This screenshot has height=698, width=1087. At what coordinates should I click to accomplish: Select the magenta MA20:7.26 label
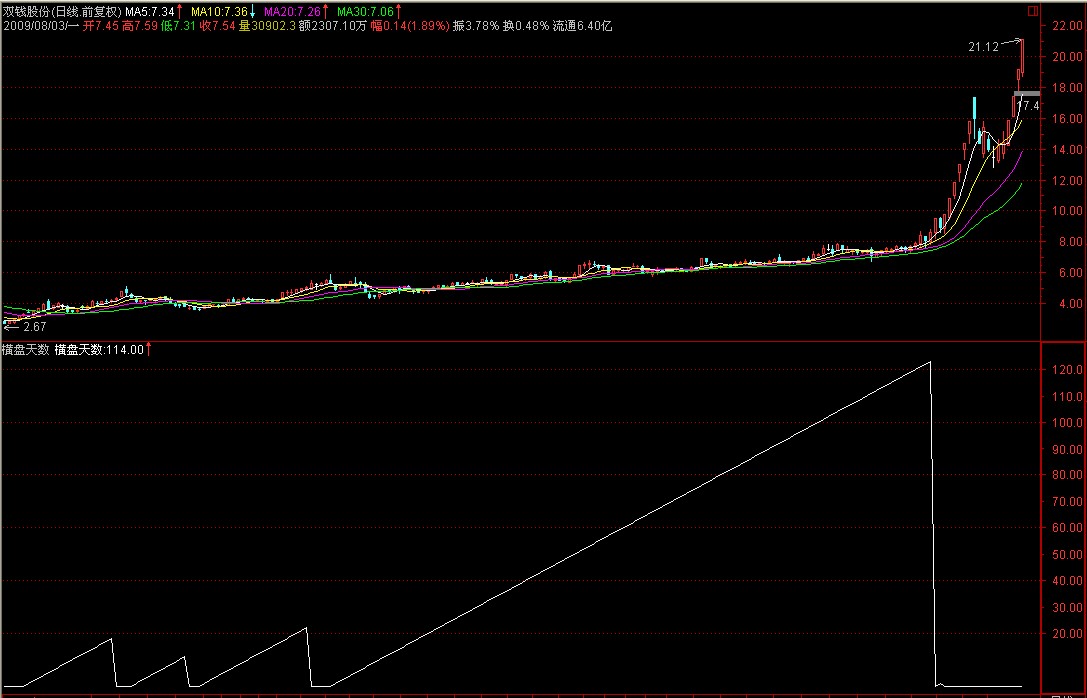coord(293,12)
